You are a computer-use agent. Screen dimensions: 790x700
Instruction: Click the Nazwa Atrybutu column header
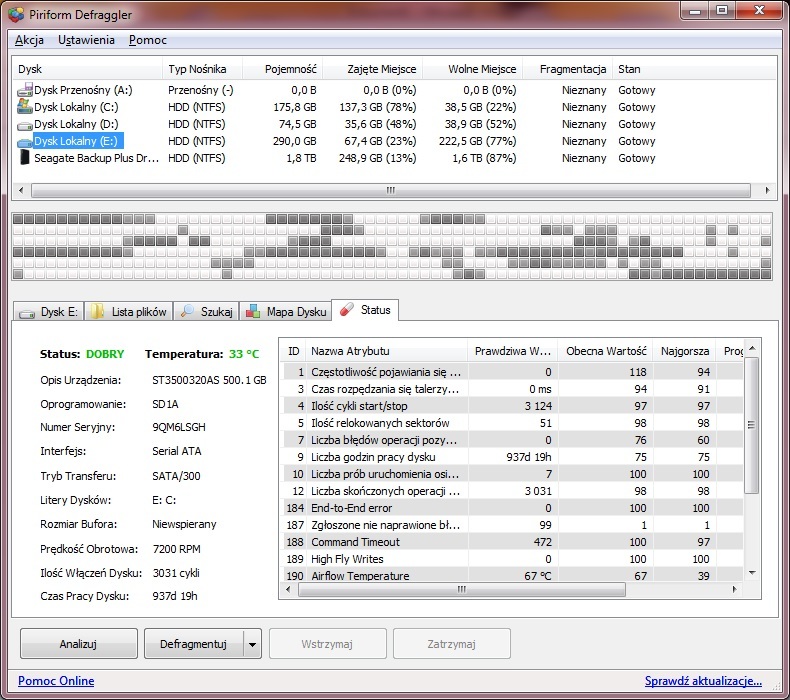click(386, 351)
